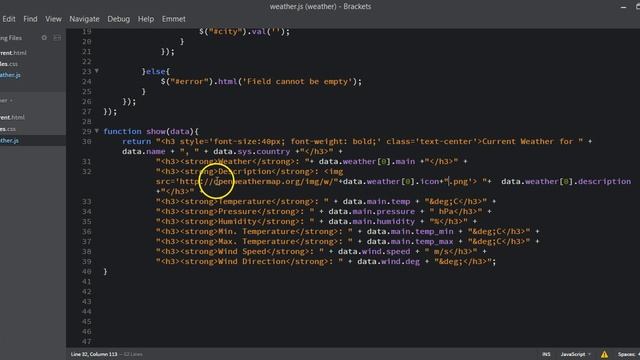
Task: Open the View menu
Action: [x=53, y=19]
